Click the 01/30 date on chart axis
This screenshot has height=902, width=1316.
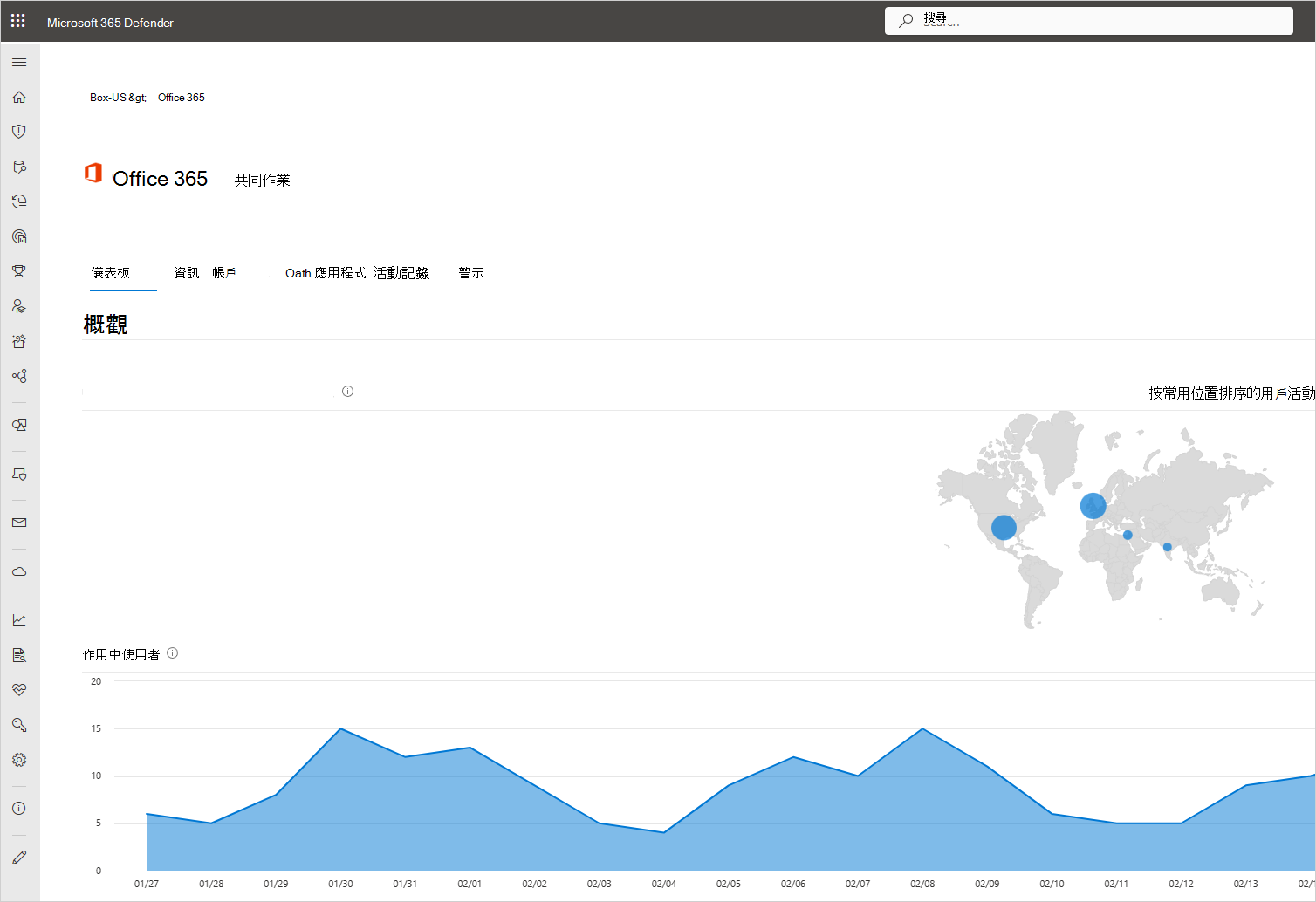click(x=340, y=884)
